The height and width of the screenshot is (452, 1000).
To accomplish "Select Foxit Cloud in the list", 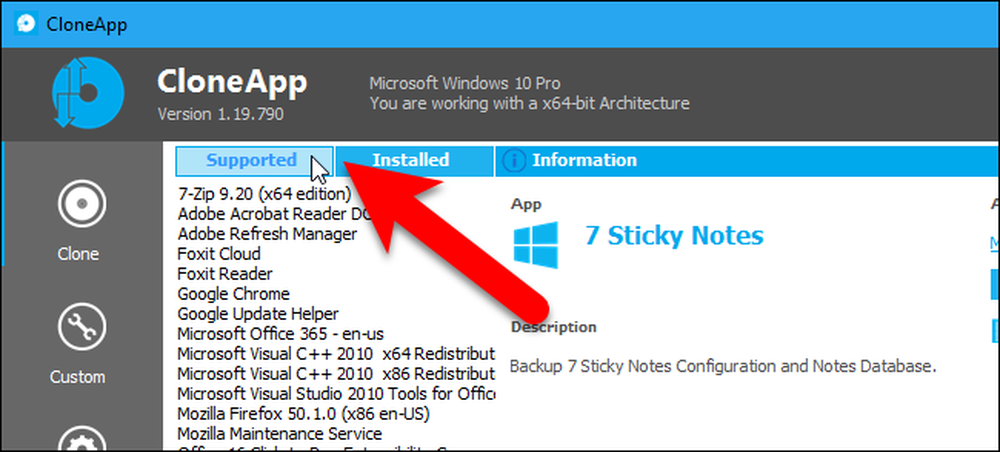I will click(219, 254).
